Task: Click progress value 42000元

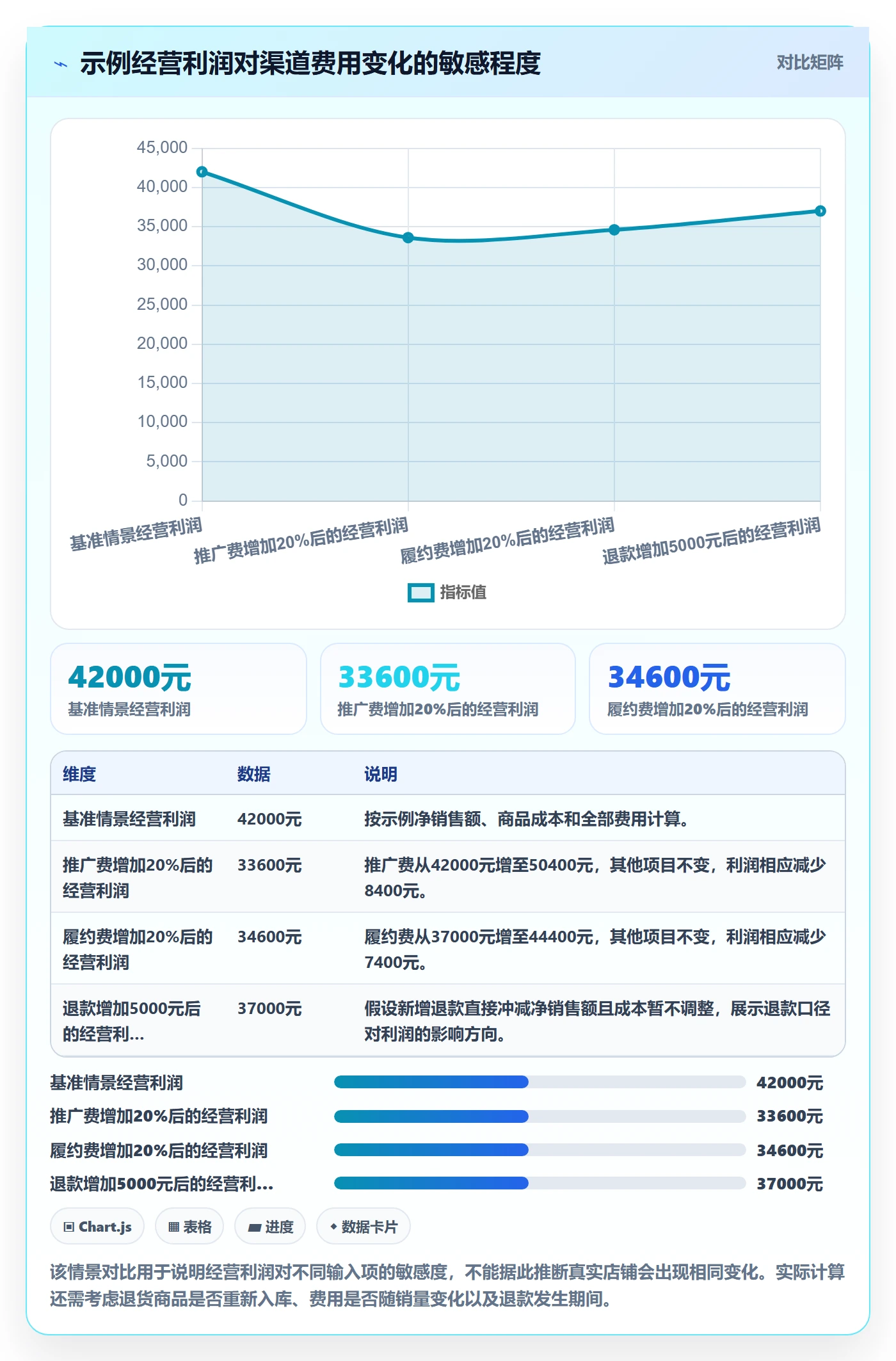Action: (x=790, y=1083)
